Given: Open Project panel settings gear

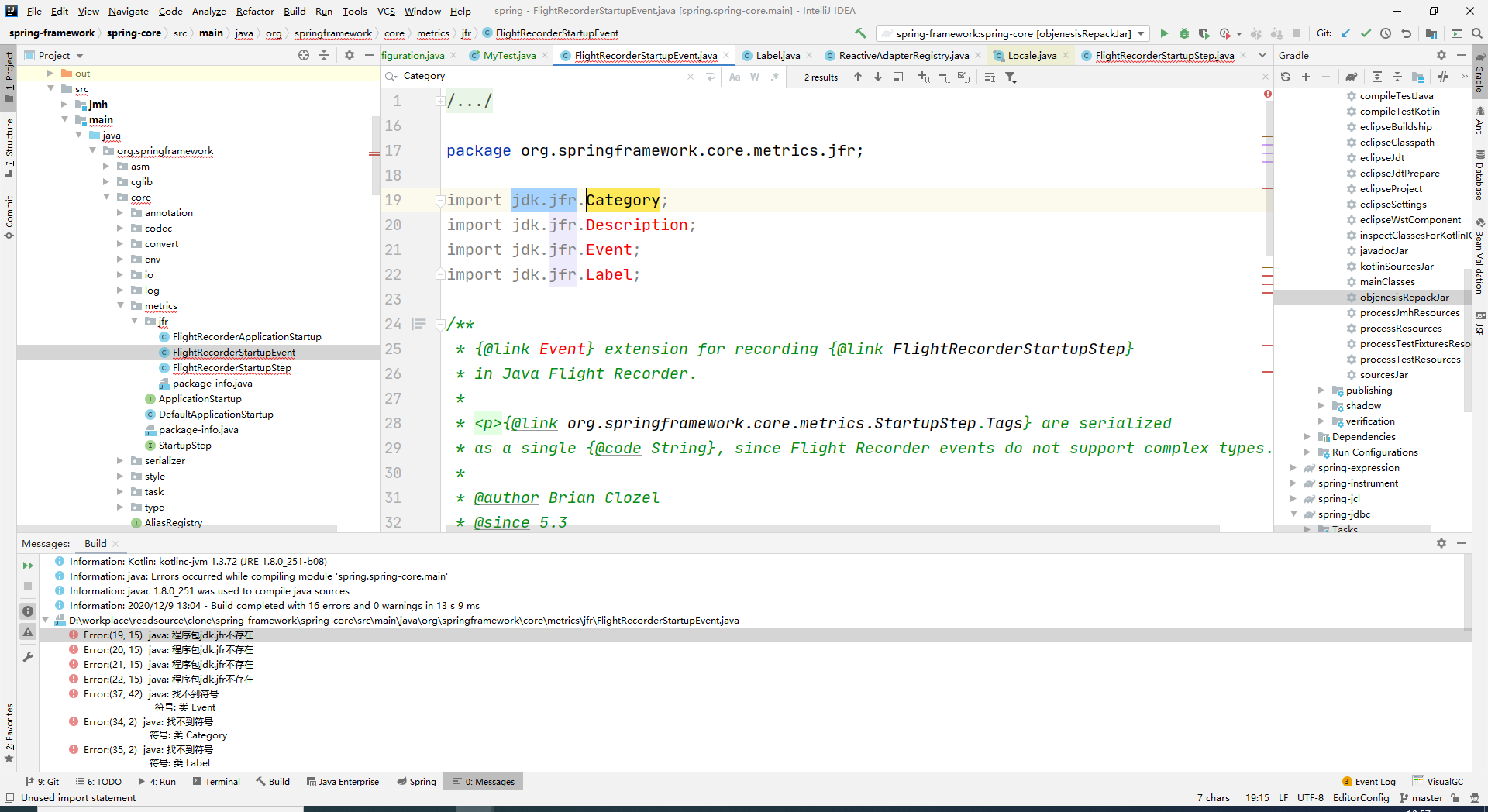Looking at the screenshot, I should point(350,55).
